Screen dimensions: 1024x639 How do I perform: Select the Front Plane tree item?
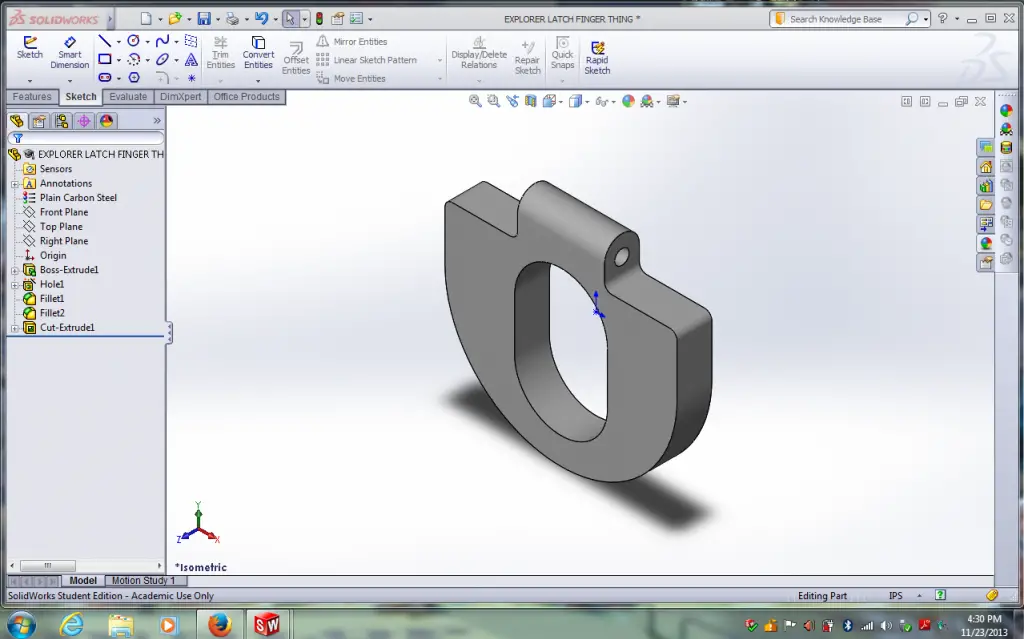click(x=63, y=212)
